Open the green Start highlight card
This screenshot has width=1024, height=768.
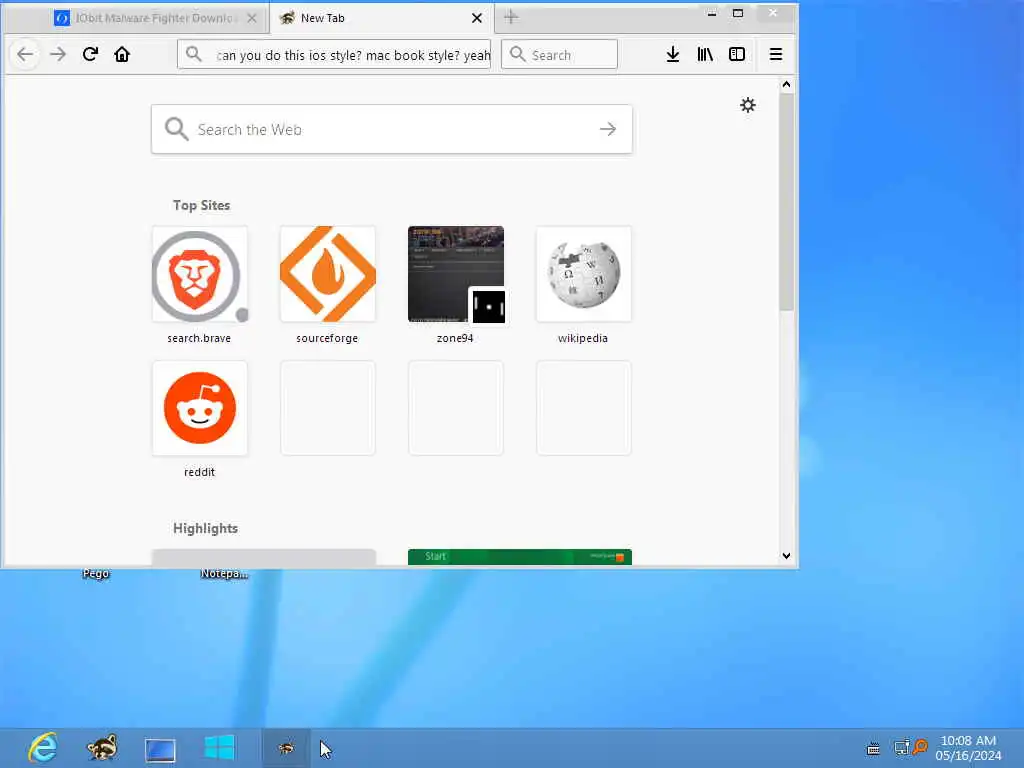(x=520, y=556)
